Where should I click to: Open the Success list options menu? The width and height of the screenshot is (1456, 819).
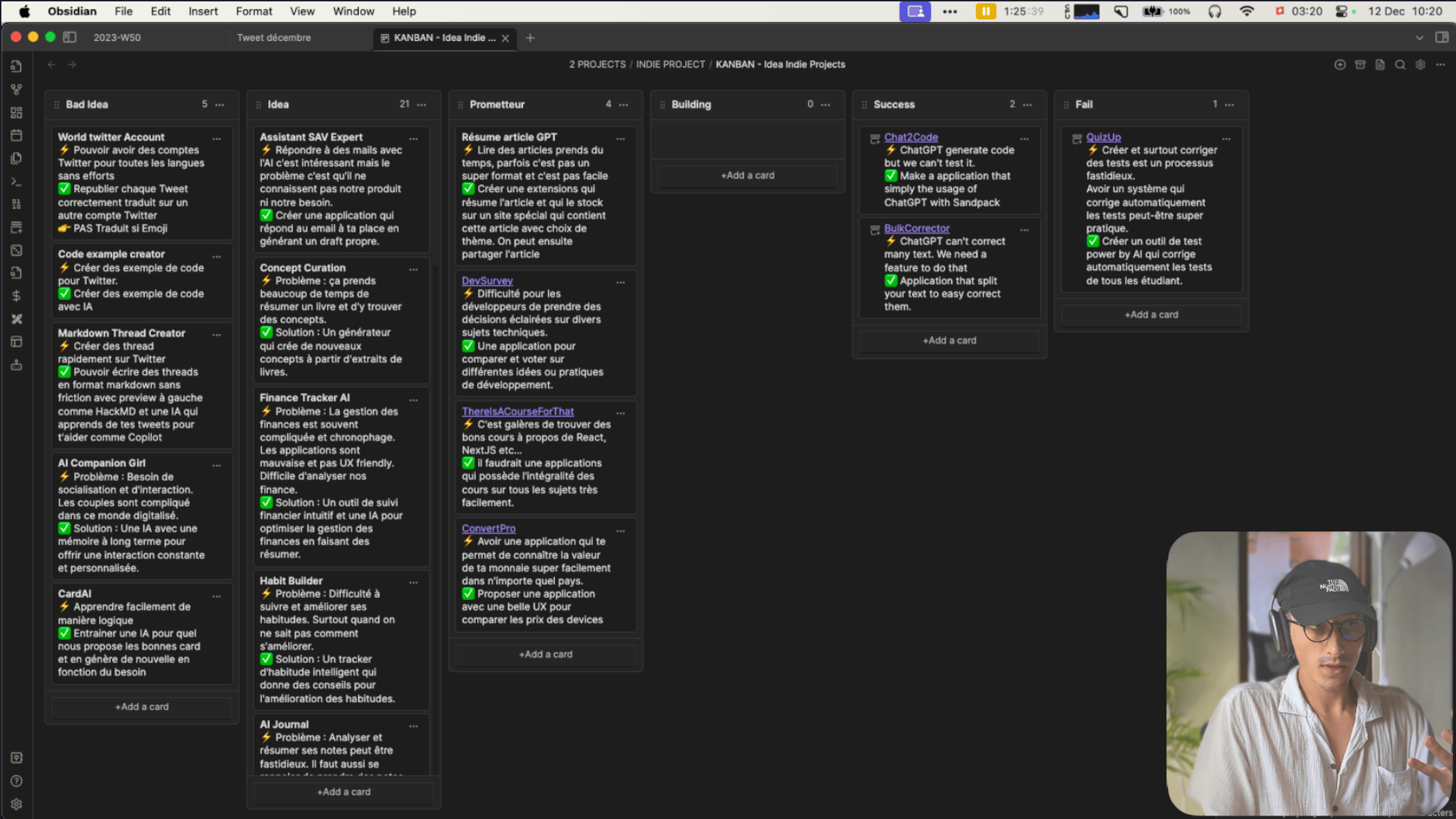(x=1027, y=105)
